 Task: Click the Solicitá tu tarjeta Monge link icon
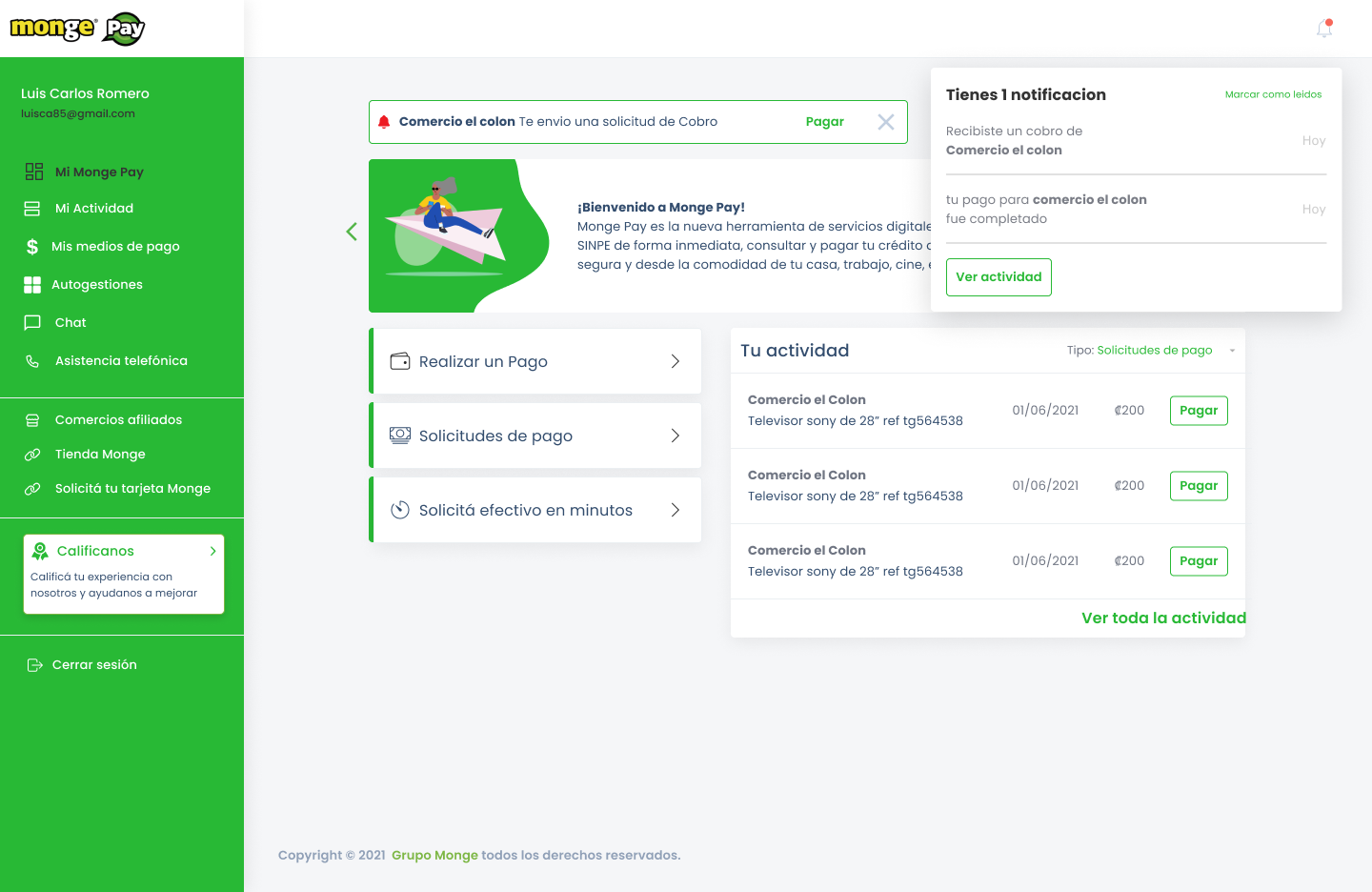point(32,489)
